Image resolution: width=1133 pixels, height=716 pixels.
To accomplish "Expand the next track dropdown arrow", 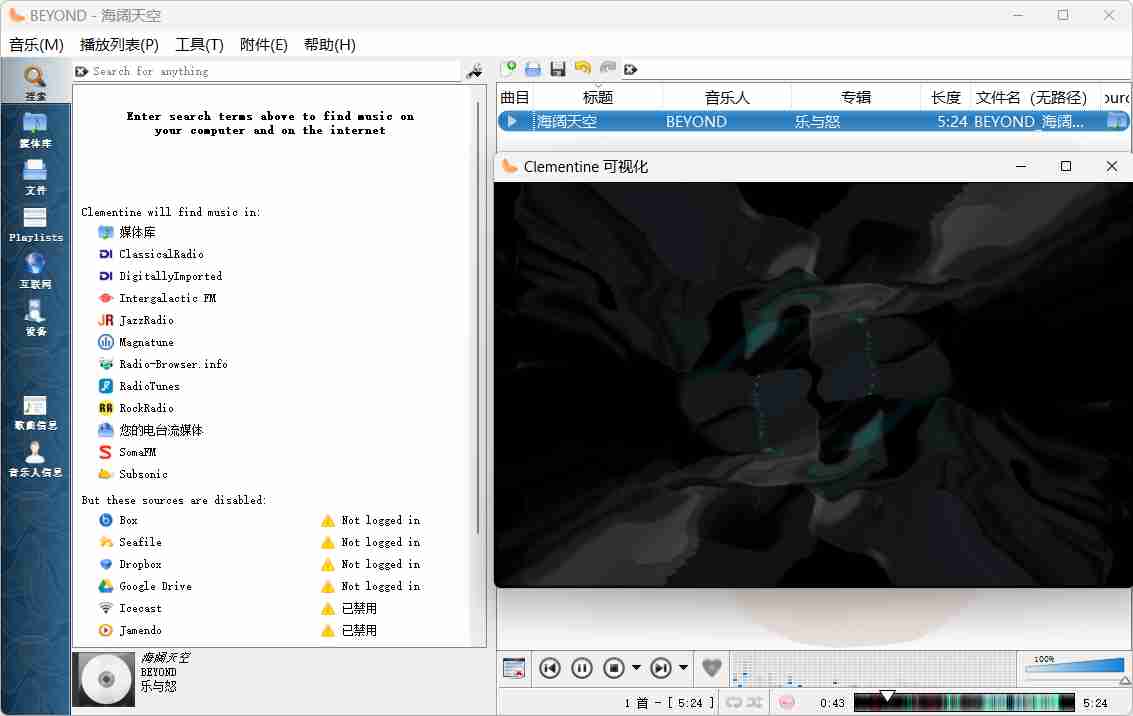I will tap(684, 668).
